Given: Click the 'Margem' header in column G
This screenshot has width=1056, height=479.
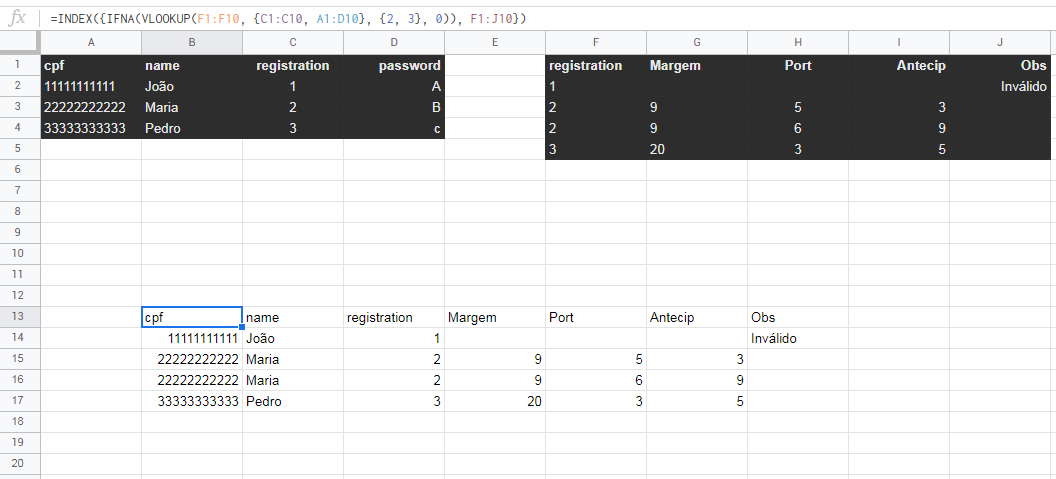Looking at the screenshot, I should [x=697, y=65].
